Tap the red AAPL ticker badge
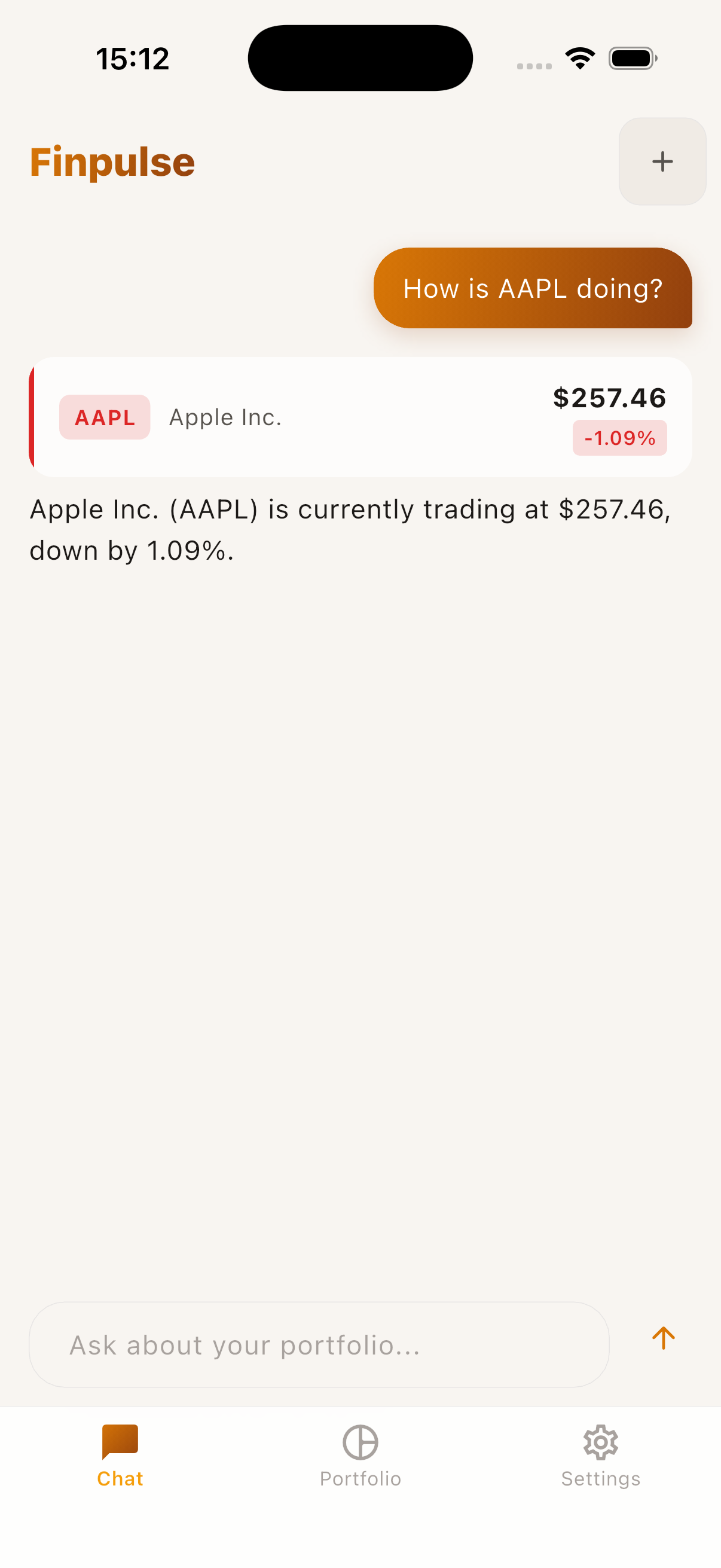The height and width of the screenshot is (1568, 721). 105,417
